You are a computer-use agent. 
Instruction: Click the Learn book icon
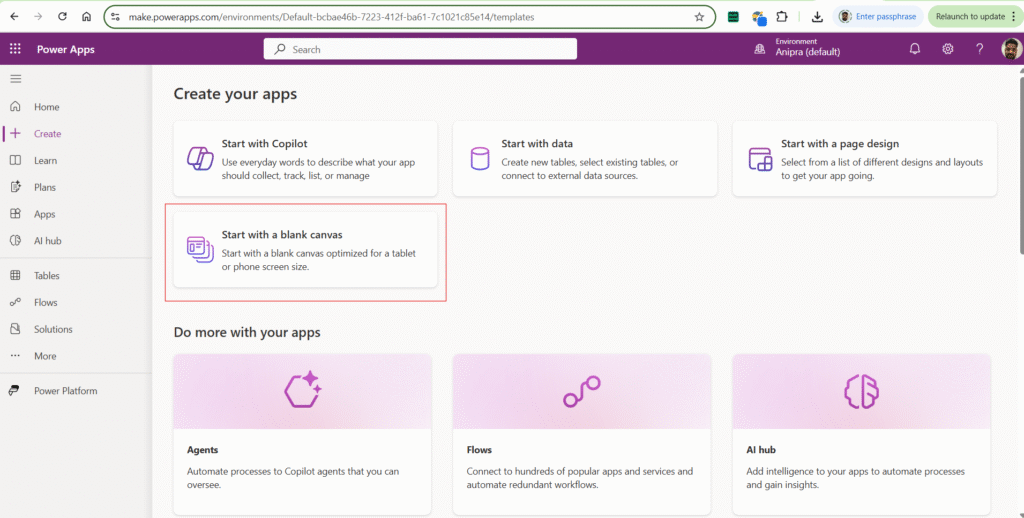pyautogui.click(x=15, y=160)
